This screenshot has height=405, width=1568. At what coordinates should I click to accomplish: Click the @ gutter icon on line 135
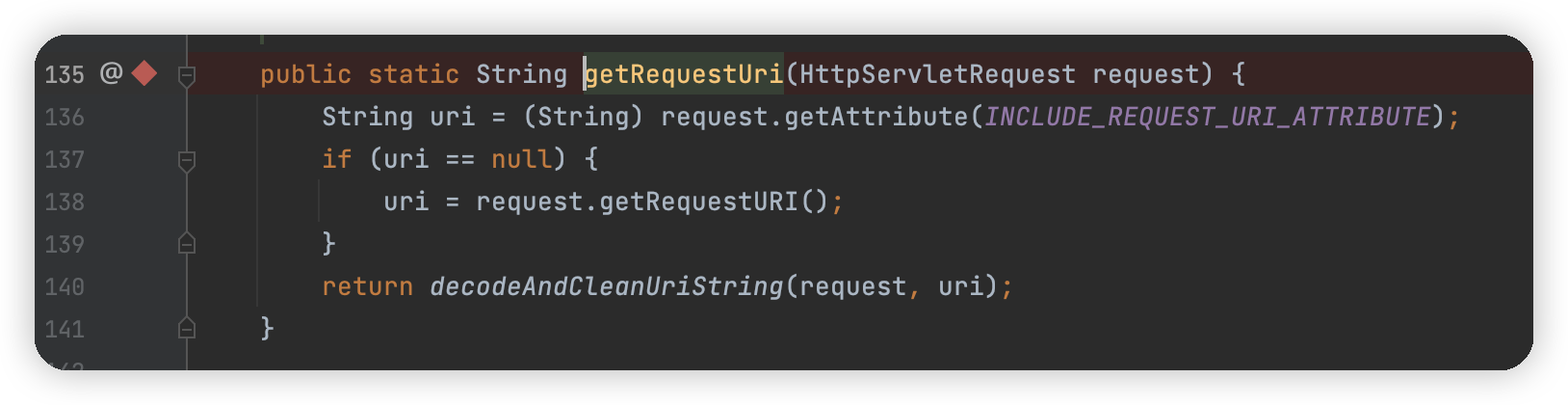tap(112, 73)
